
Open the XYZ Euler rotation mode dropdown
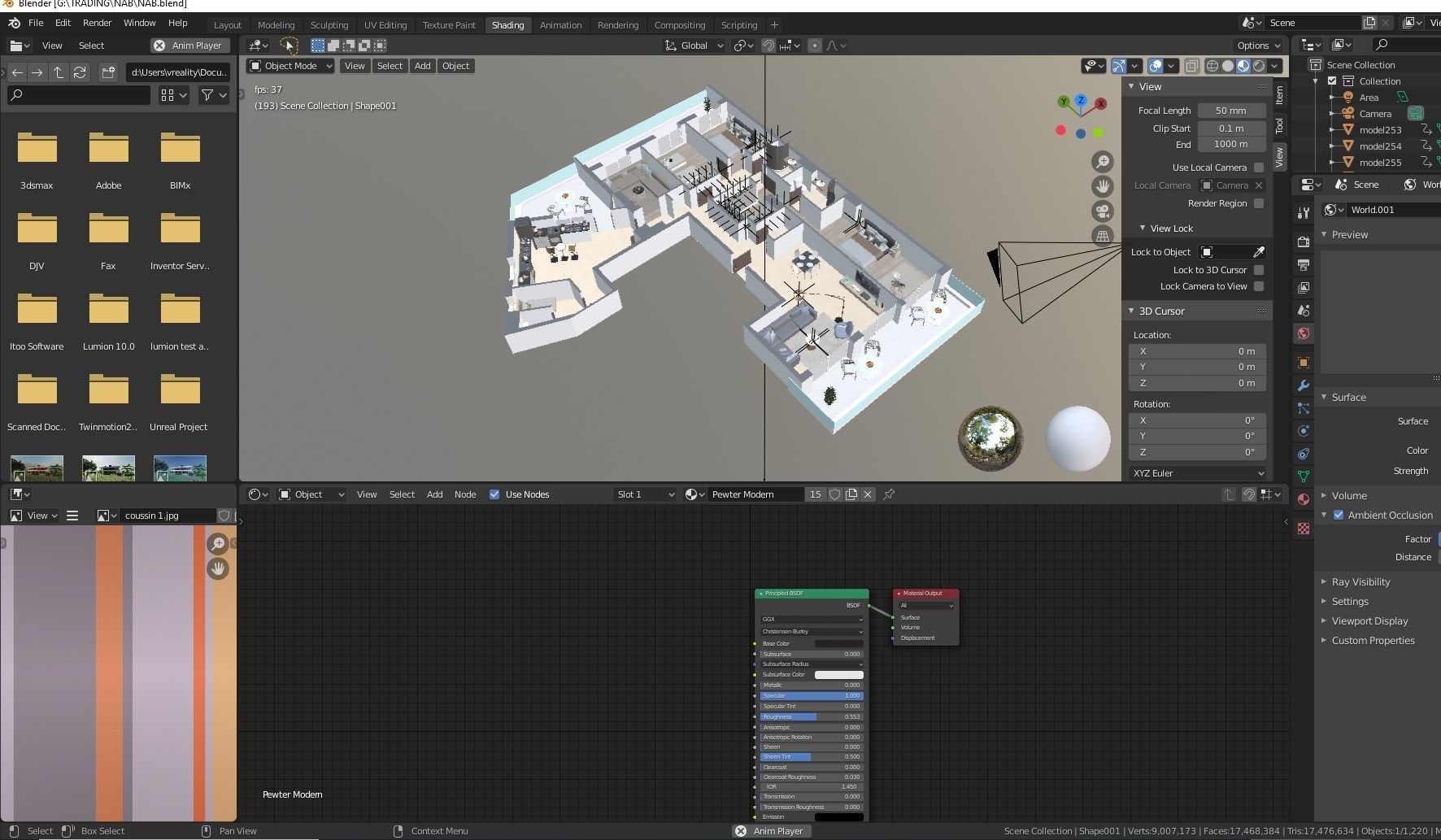(x=1198, y=473)
